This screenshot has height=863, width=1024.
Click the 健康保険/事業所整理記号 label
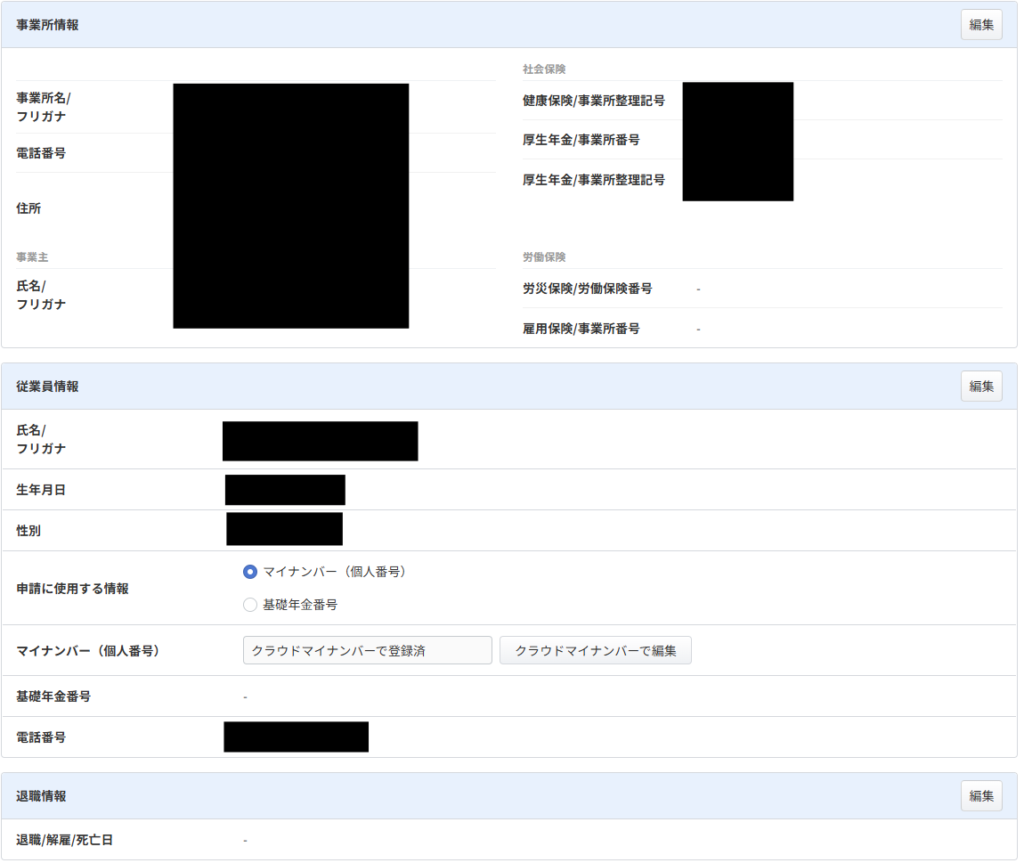click(x=593, y=101)
